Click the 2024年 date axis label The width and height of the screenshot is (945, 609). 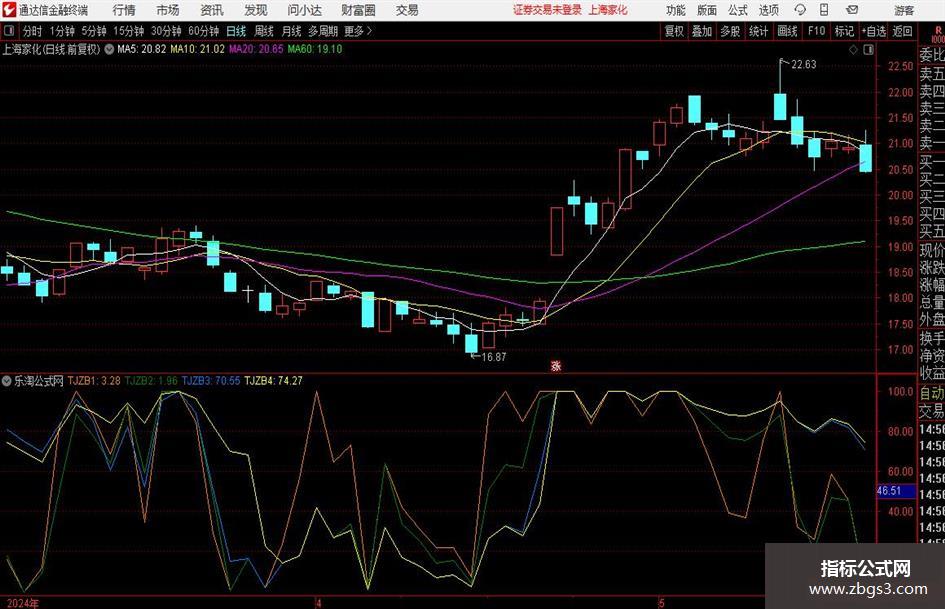pos(22,603)
